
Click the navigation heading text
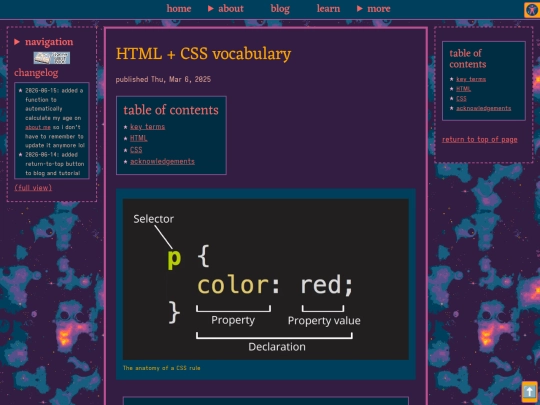point(49,42)
